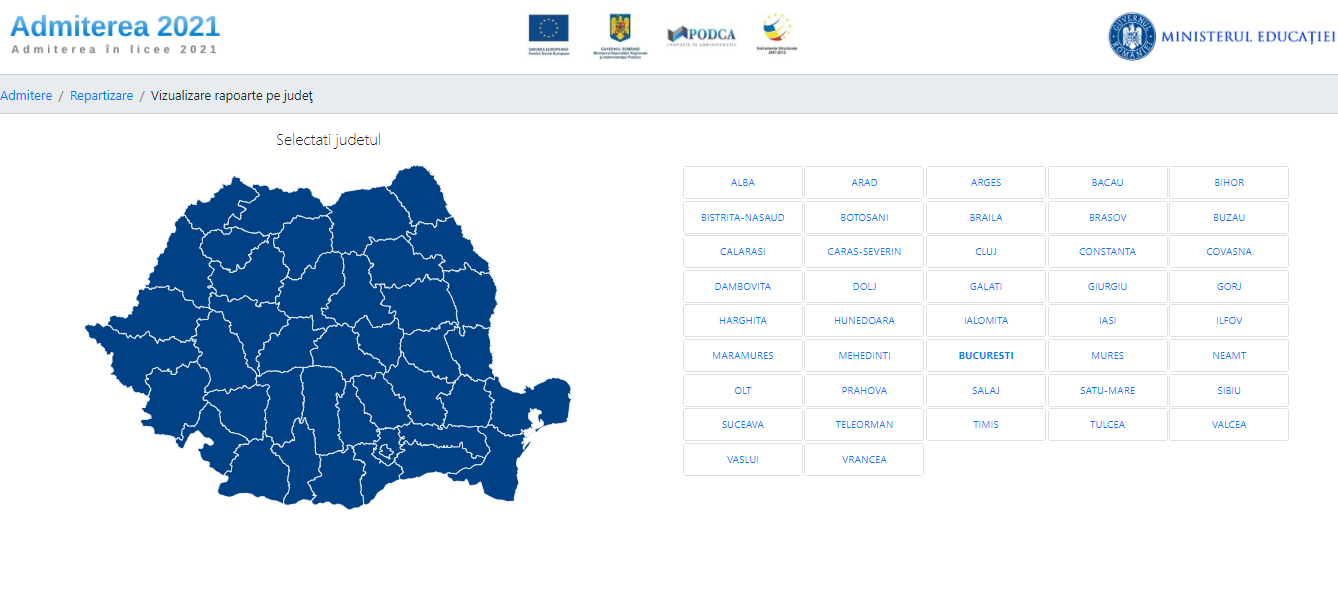1338x609 pixels.
Task: Click the Instrumente Structurale logo
Action: pyautogui.click(x=776, y=32)
